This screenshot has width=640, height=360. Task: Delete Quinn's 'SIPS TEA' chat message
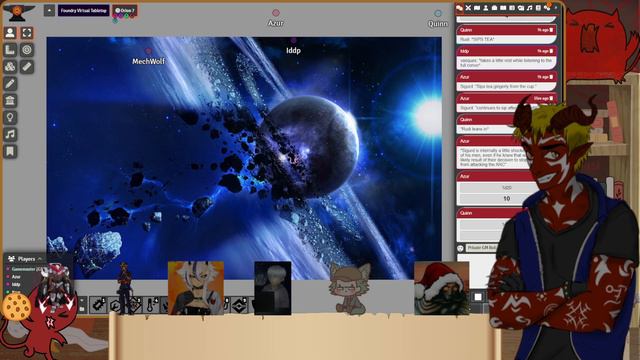click(551, 30)
